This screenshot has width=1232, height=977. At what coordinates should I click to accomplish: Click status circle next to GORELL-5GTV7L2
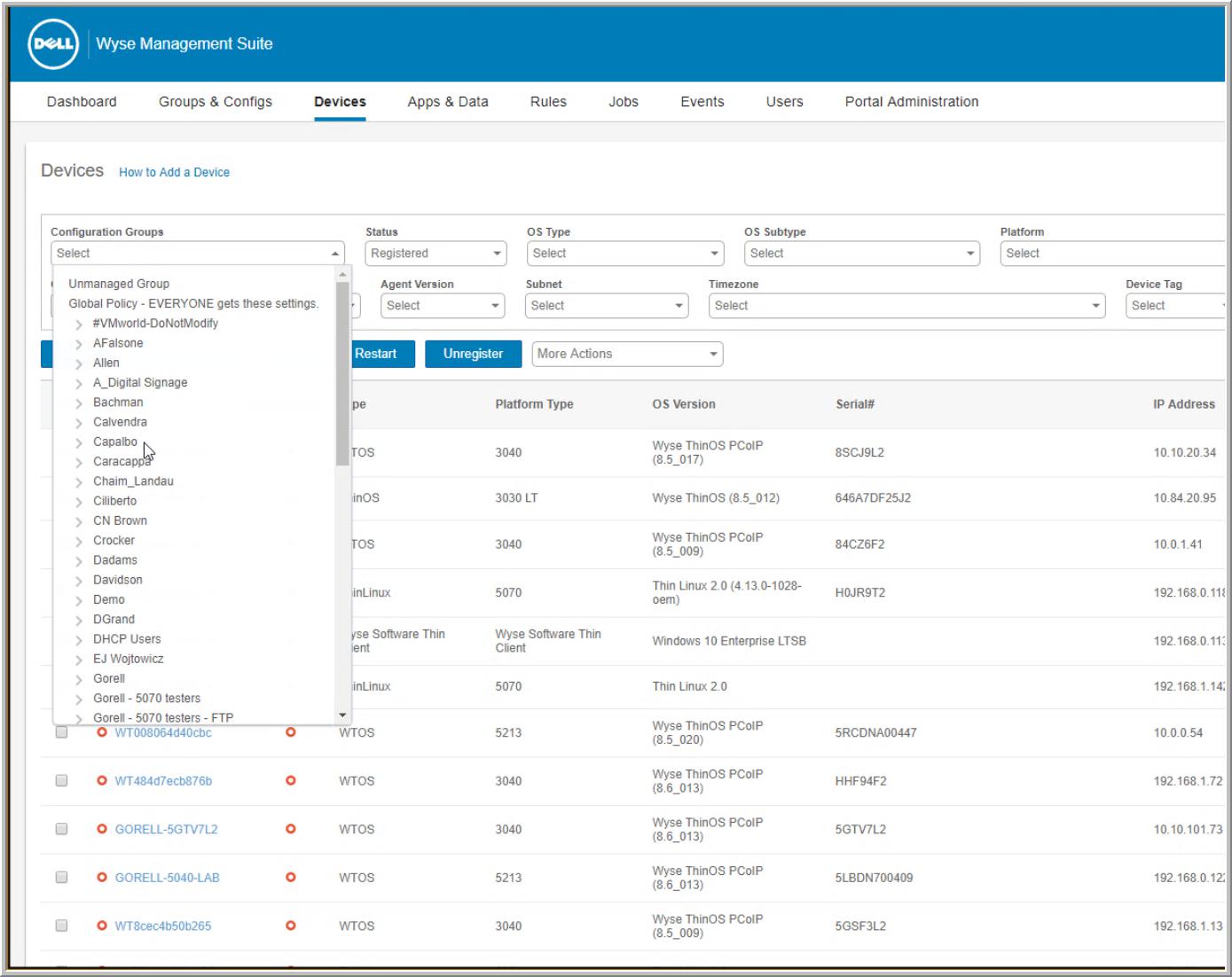point(102,829)
